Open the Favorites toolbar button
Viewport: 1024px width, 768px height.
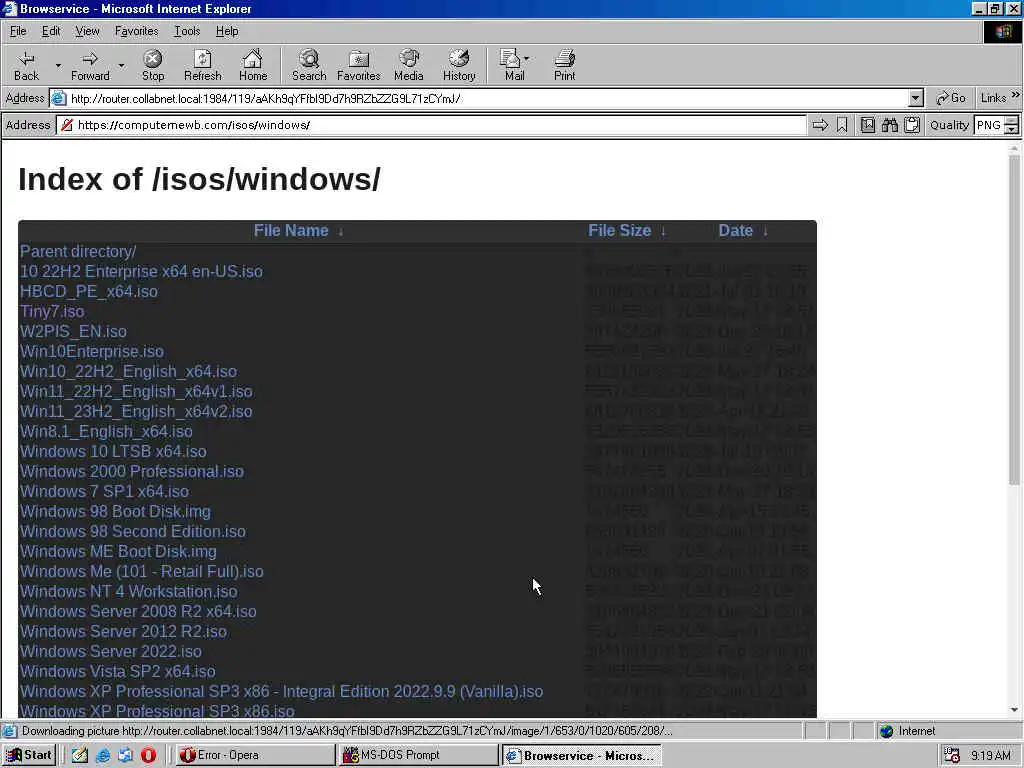[359, 65]
